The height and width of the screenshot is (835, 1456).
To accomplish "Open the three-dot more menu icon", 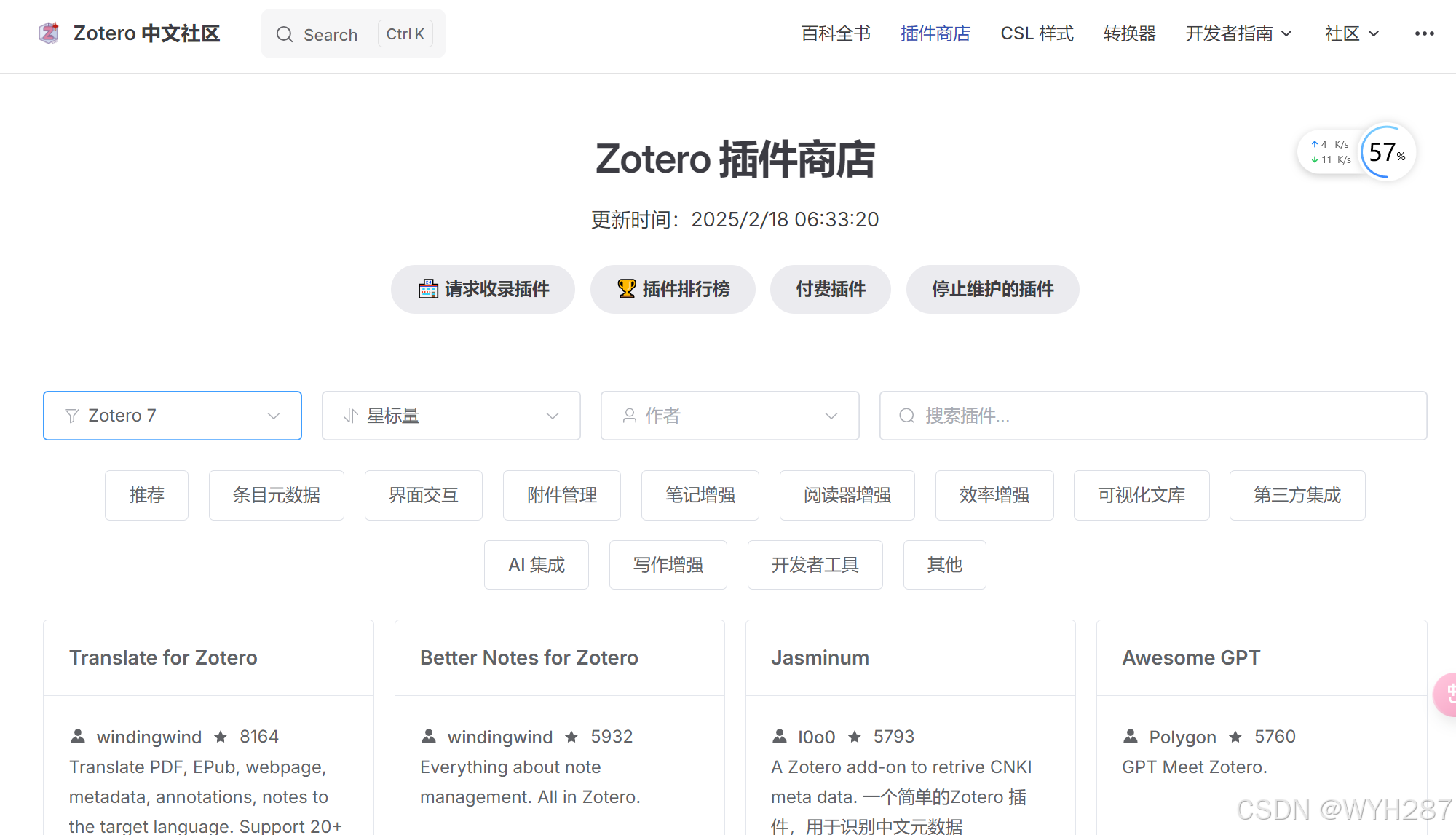I will coord(1424,33).
